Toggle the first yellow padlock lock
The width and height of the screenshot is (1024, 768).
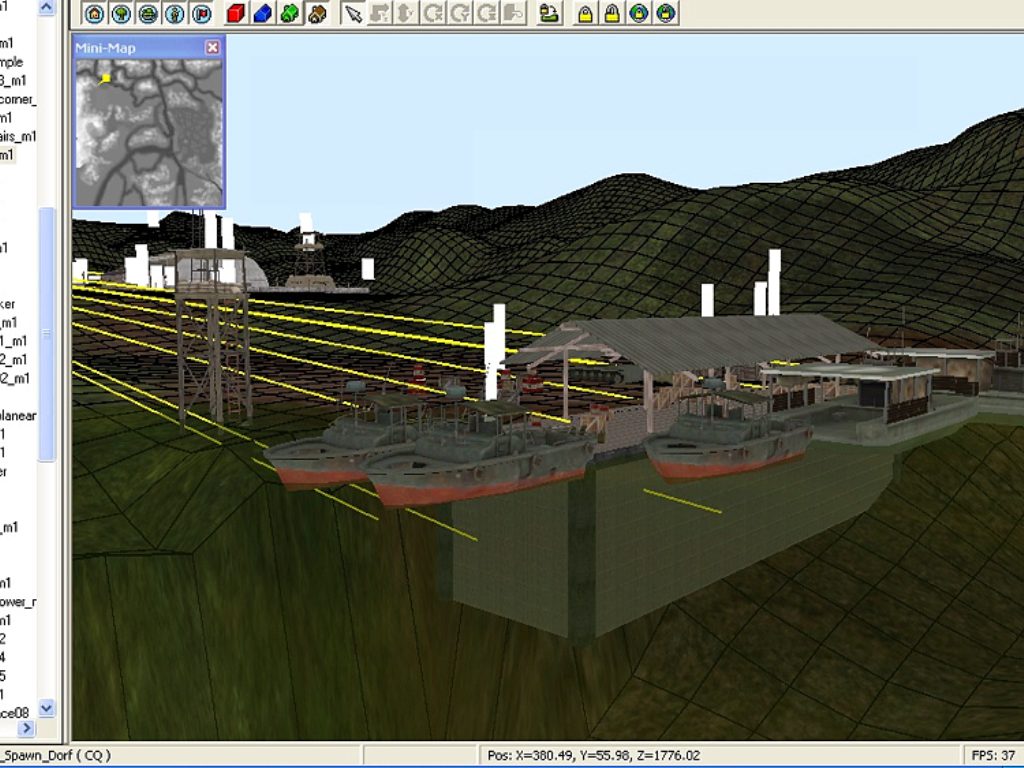point(585,13)
